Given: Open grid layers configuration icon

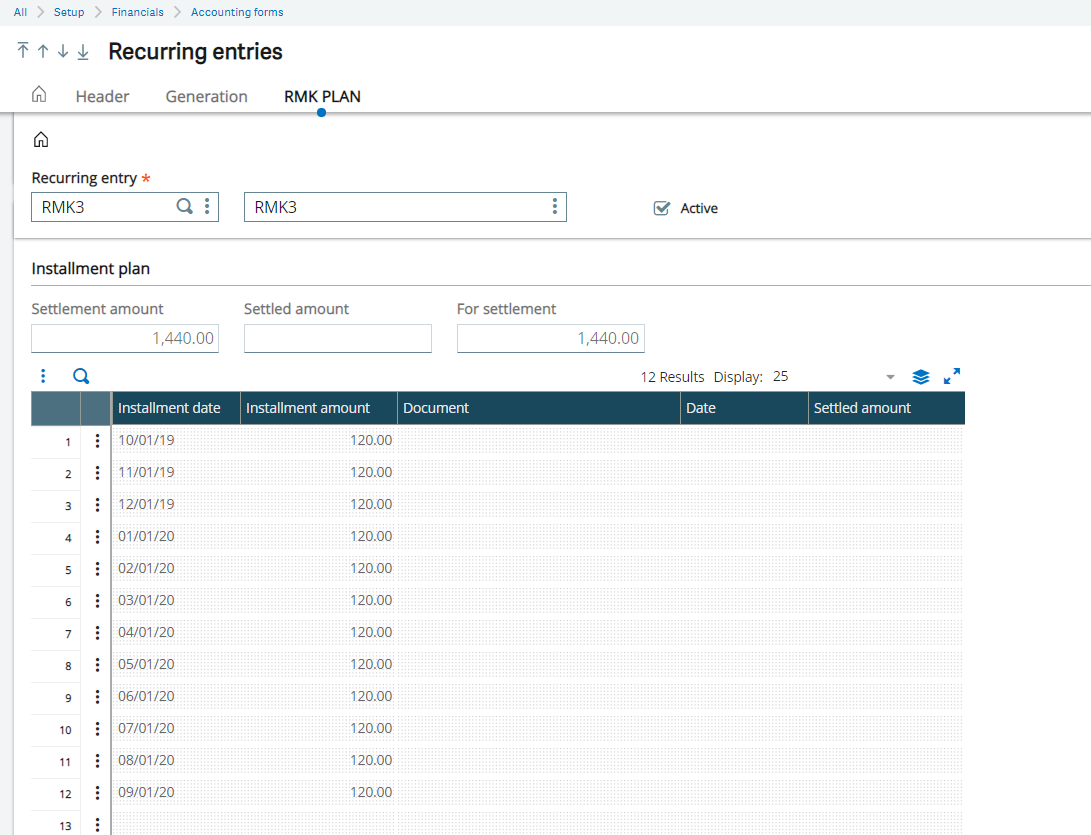Looking at the screenshot, I should pyautogui.click(x=921, y=376).
